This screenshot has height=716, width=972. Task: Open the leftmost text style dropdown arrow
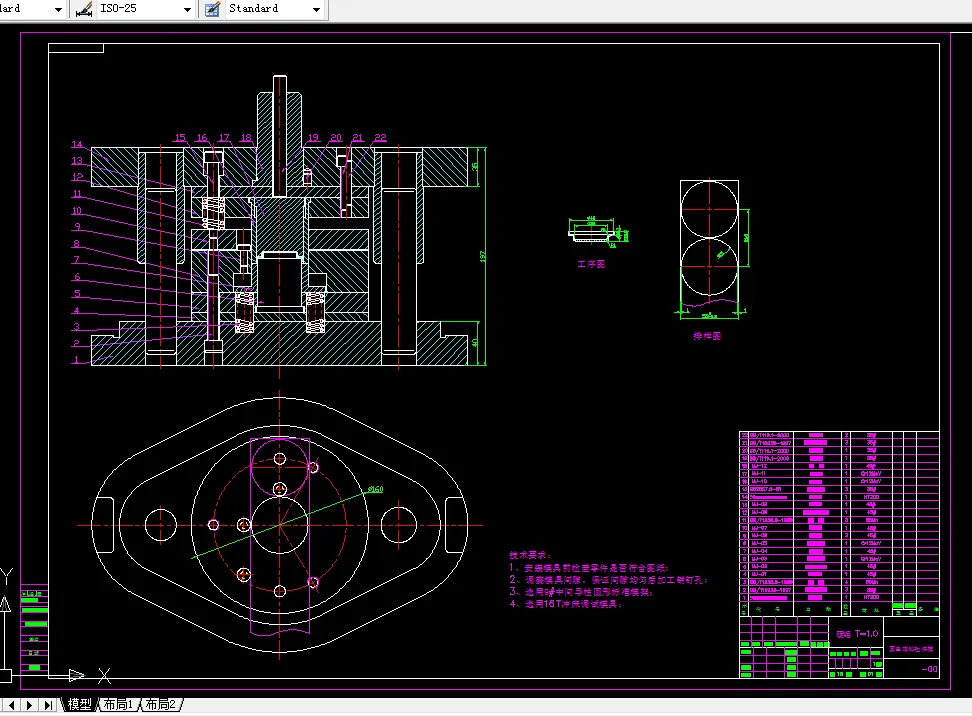[58, 9]
